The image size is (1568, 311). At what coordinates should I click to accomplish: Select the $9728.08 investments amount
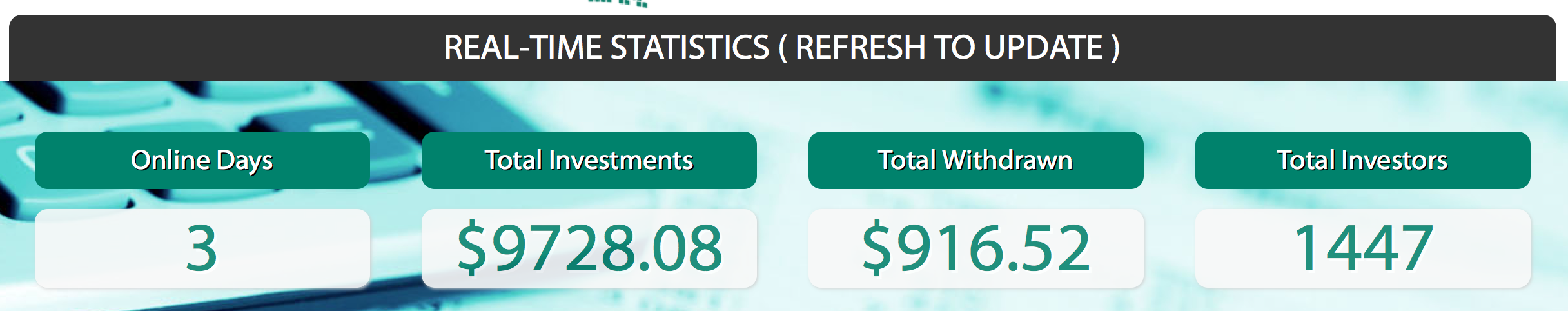point(589,248)
